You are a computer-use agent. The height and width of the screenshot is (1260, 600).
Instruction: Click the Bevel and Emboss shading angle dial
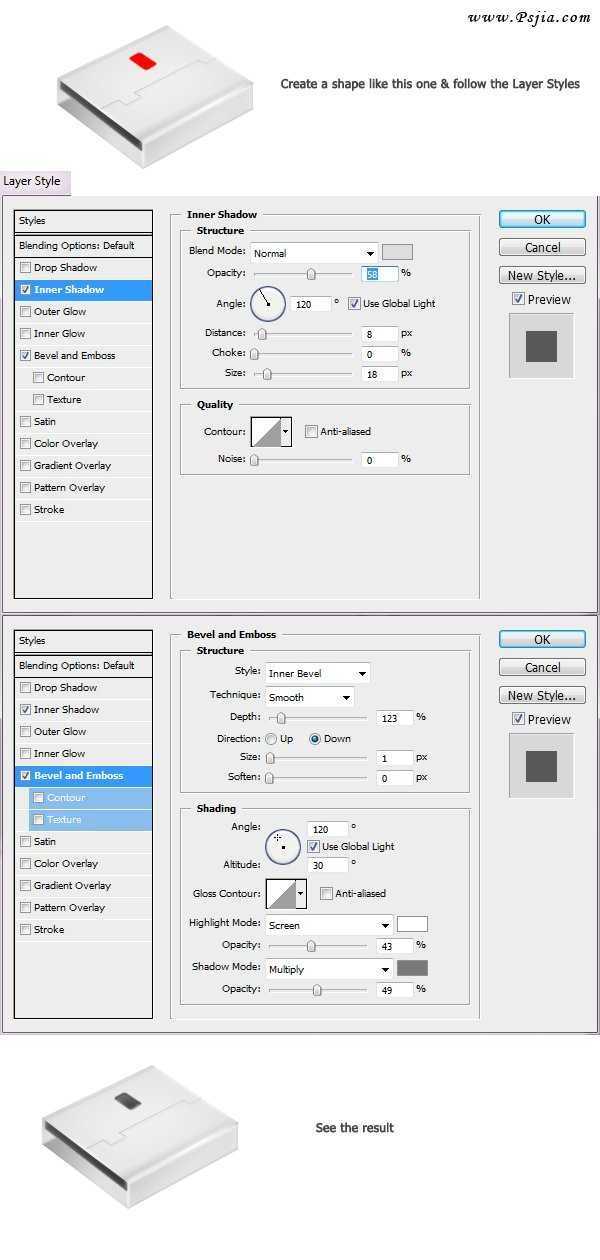(282, 846)
